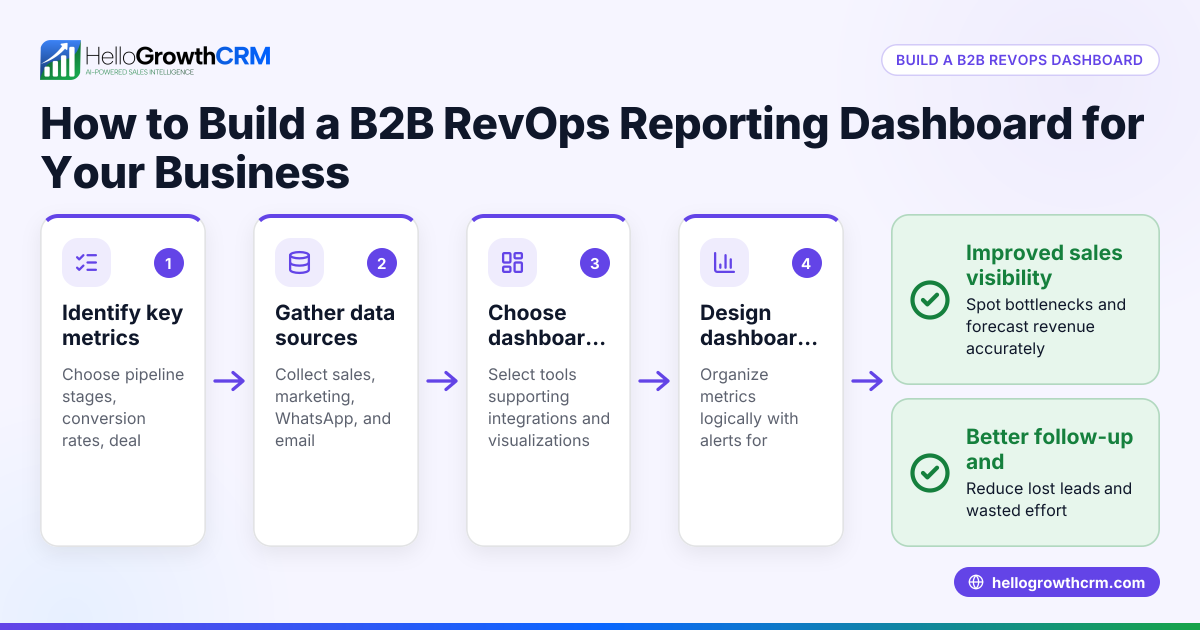Click the BUILD A B2B REVOPS DASHBOARD badge
Screen dimensions: 1200x630
[1020, 60]
